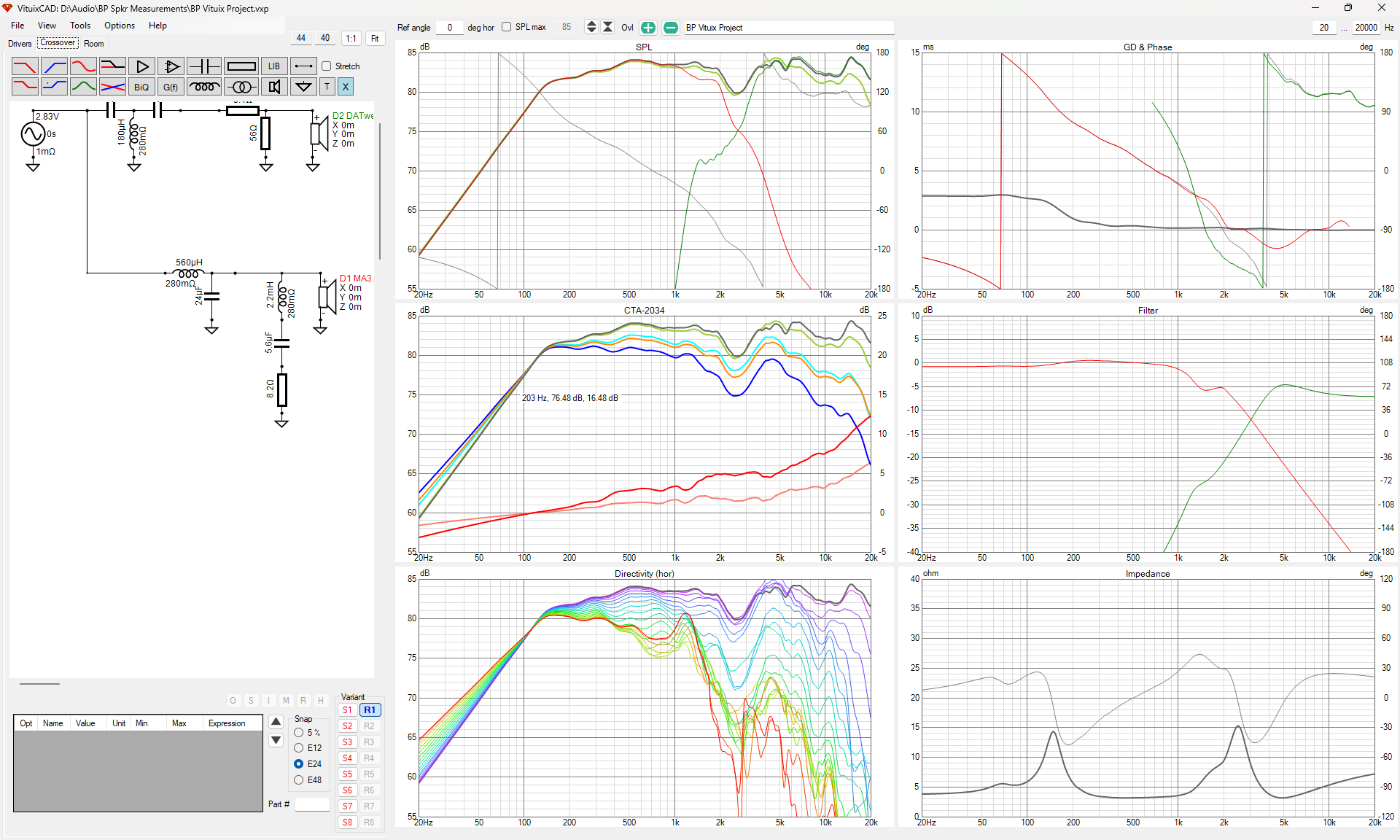1400x840 pixels.
Task: Toggle the SPL max checkbox
Action: (x=507, y=28)
